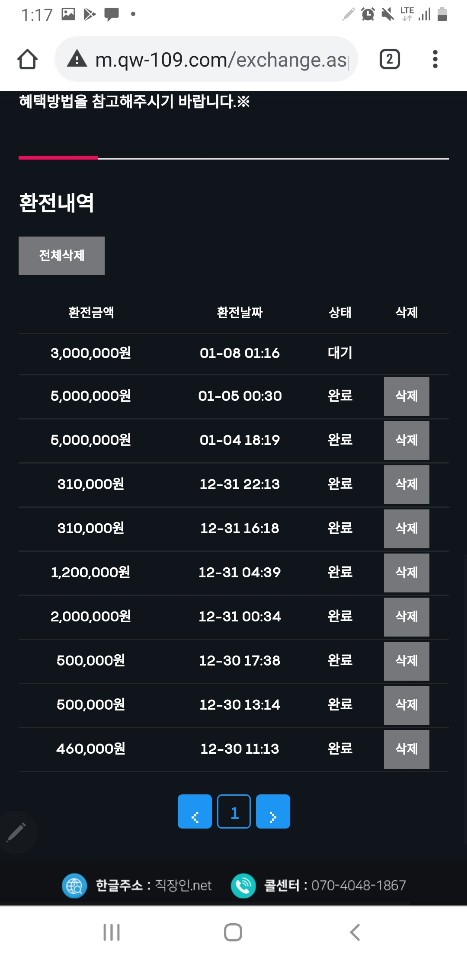Open the browser three-dot overflow menu
This screenshot has height=960, width=467.
click(435, 59)
